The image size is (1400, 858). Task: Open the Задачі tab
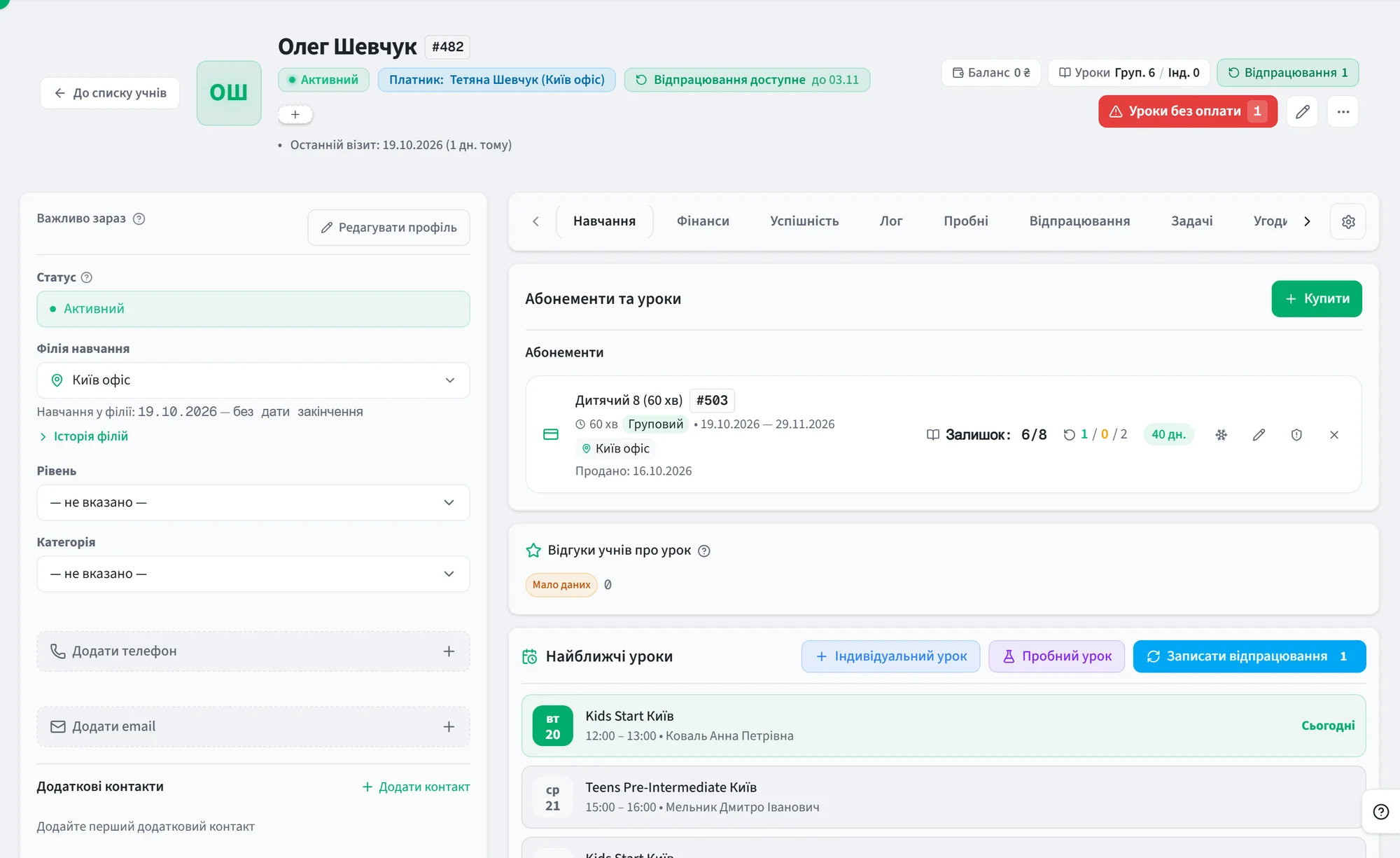(1191, 221)
